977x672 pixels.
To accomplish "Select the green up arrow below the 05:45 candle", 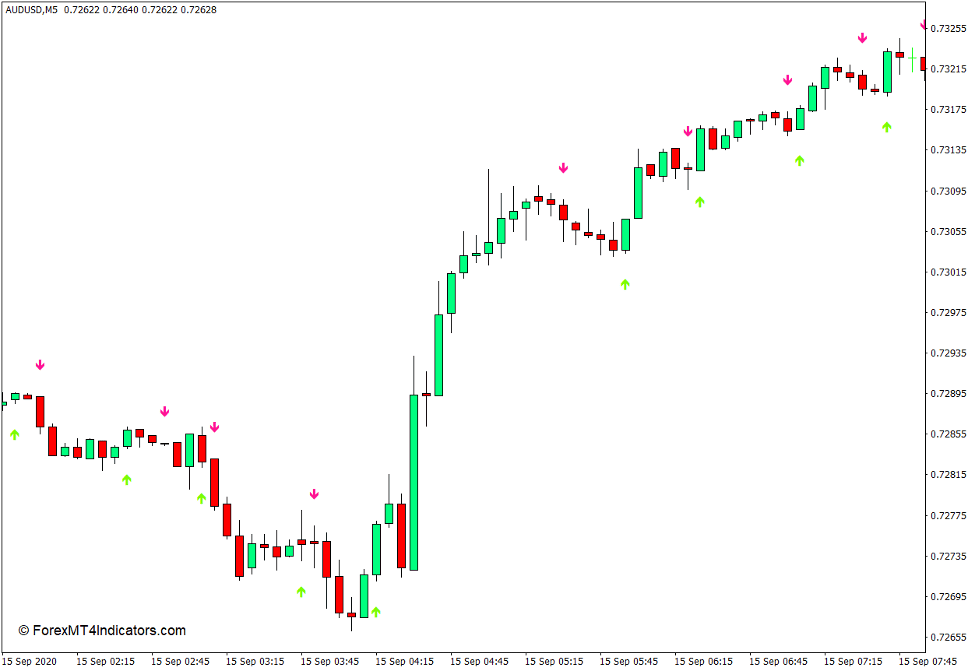I will [625, 284].
